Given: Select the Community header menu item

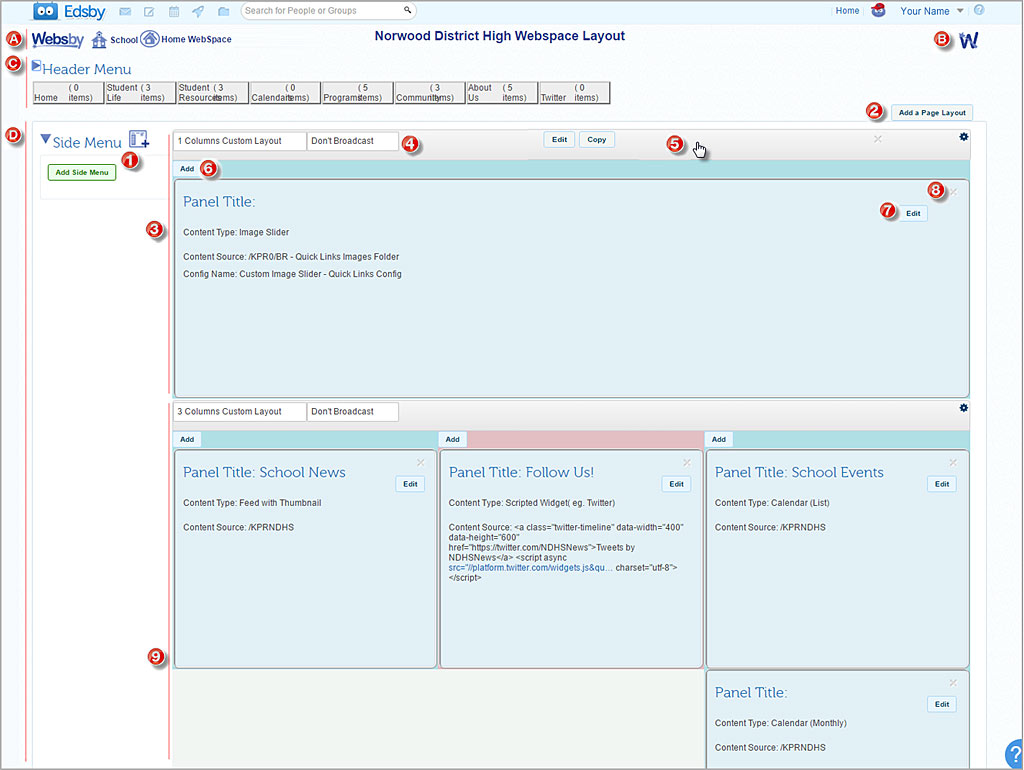Looking at the screenshot, I should [x=430, y=93].
